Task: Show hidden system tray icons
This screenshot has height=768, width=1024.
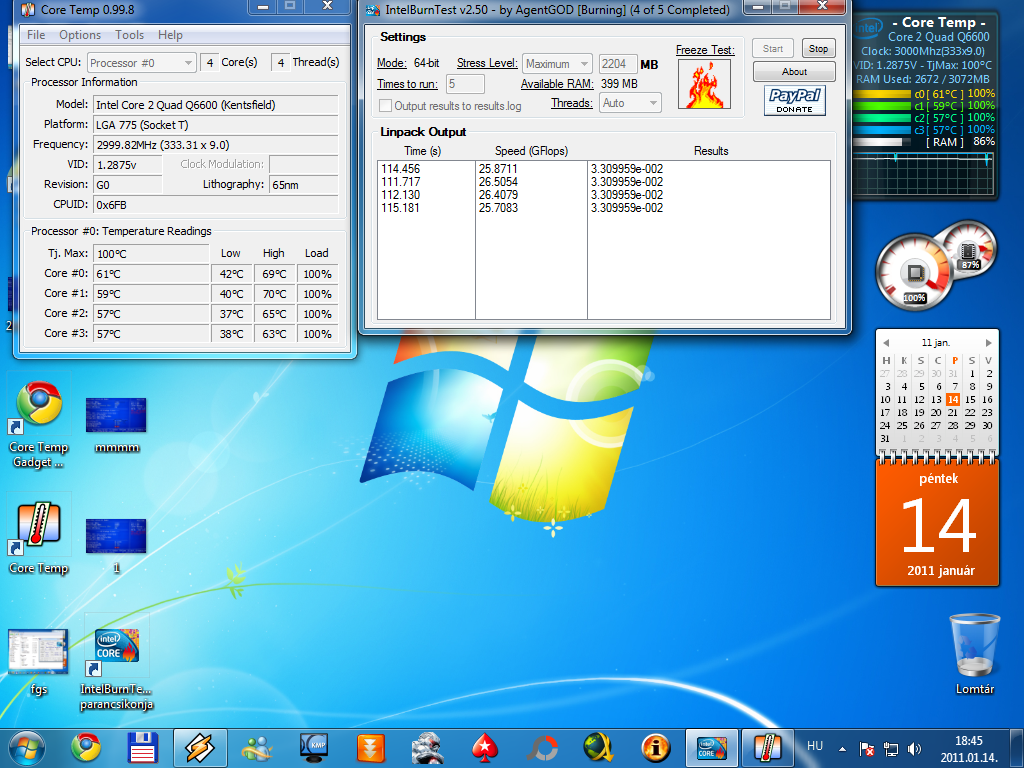Action: [842, 749]
